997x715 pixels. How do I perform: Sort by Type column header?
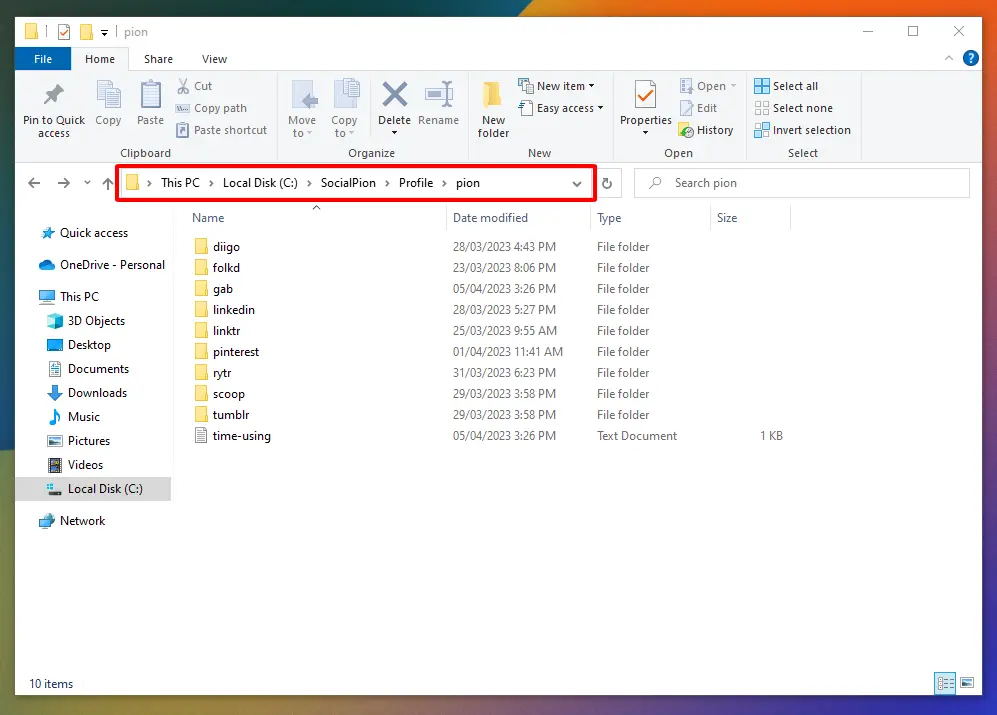point(650,218)
